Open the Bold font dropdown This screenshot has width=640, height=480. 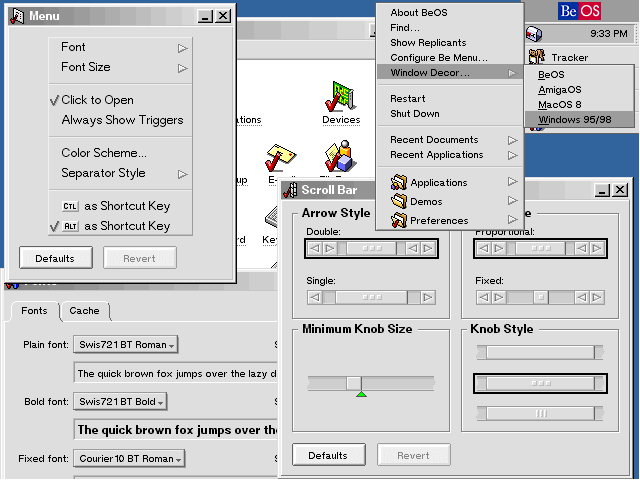[121, 402]
